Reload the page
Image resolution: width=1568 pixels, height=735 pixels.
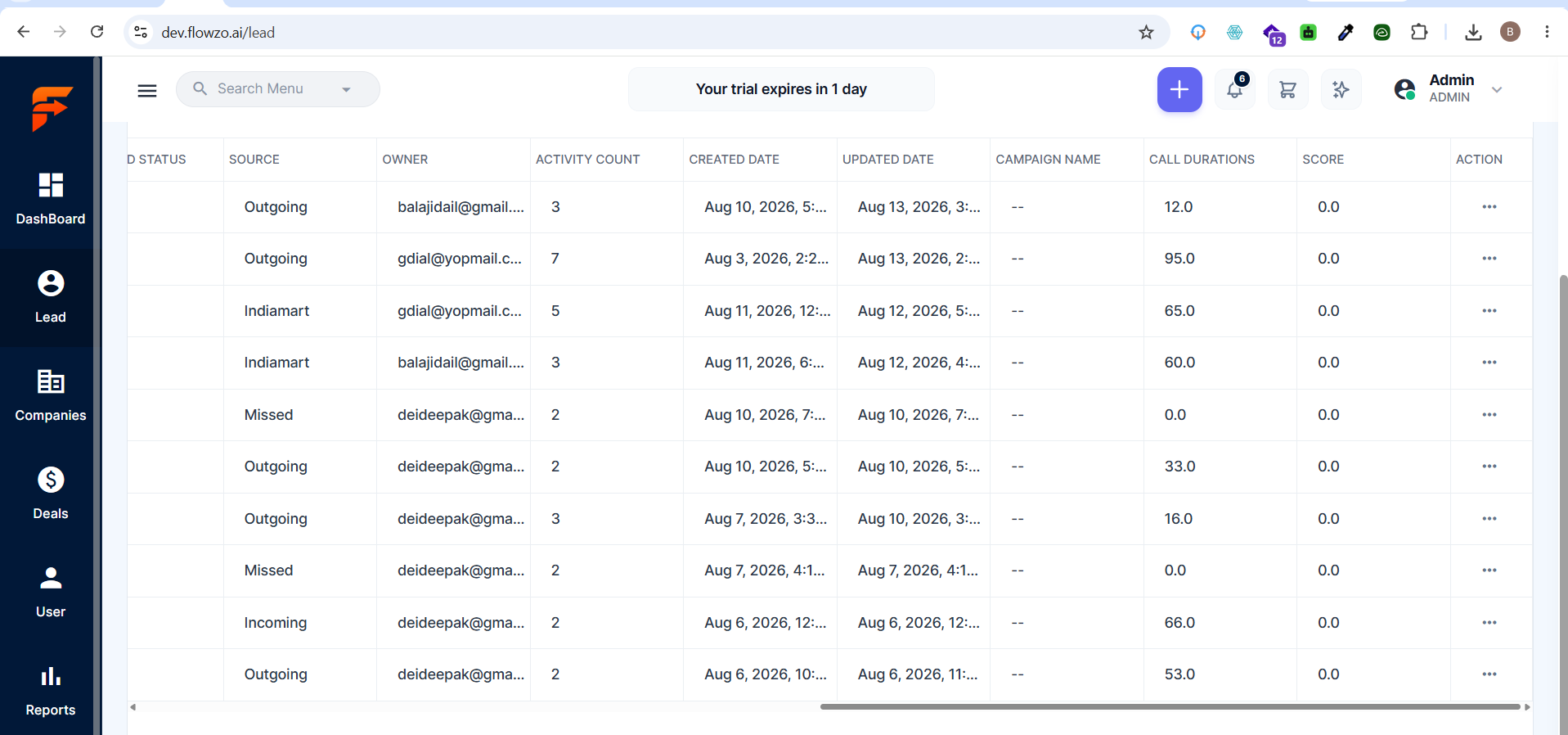[97, 32]
